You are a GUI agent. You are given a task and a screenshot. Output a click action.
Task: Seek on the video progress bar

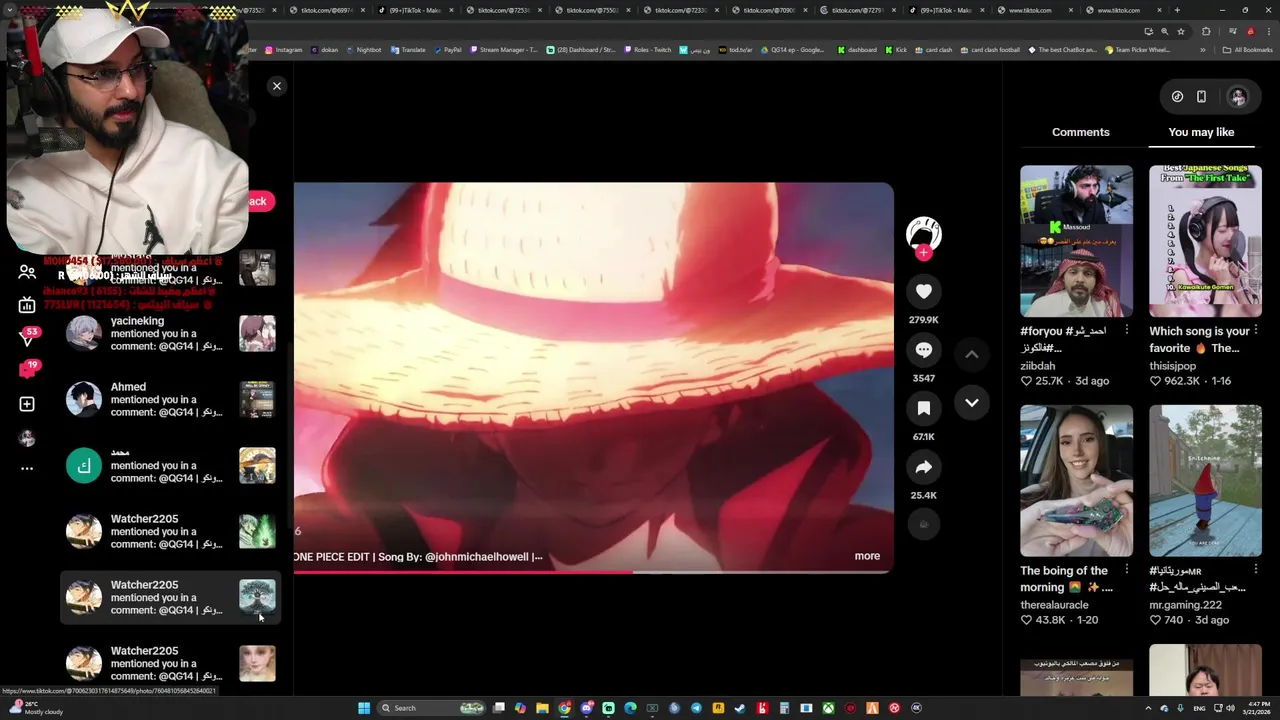pos(593,572)
